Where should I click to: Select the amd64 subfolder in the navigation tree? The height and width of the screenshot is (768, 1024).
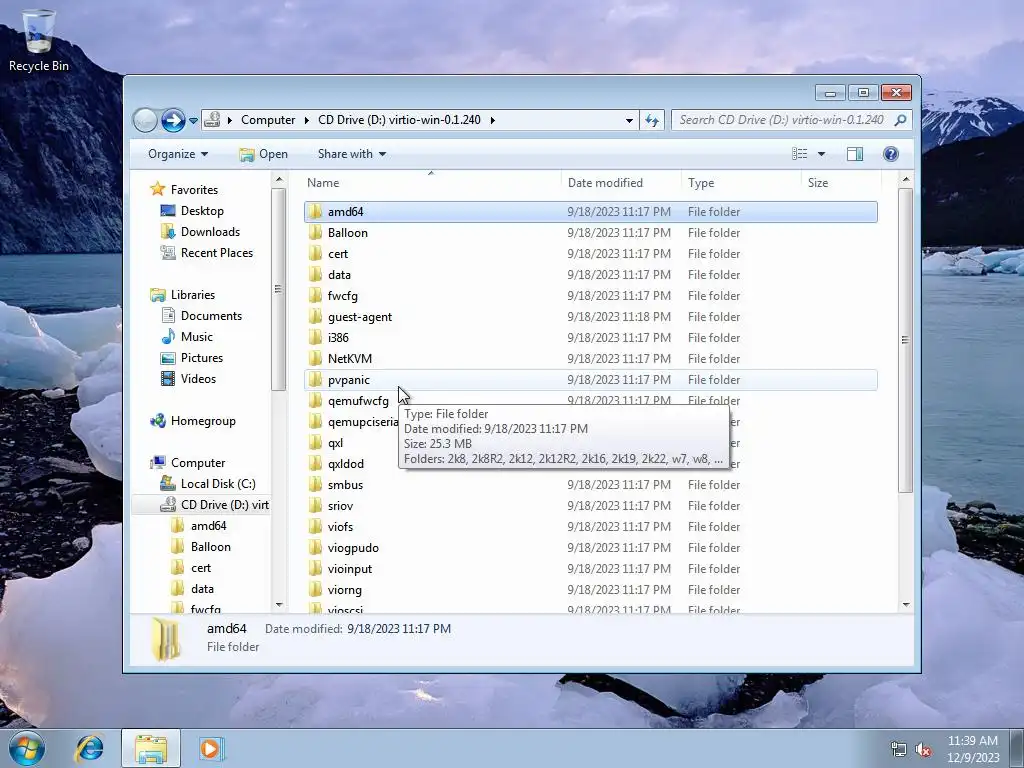[x=208, y=526]
